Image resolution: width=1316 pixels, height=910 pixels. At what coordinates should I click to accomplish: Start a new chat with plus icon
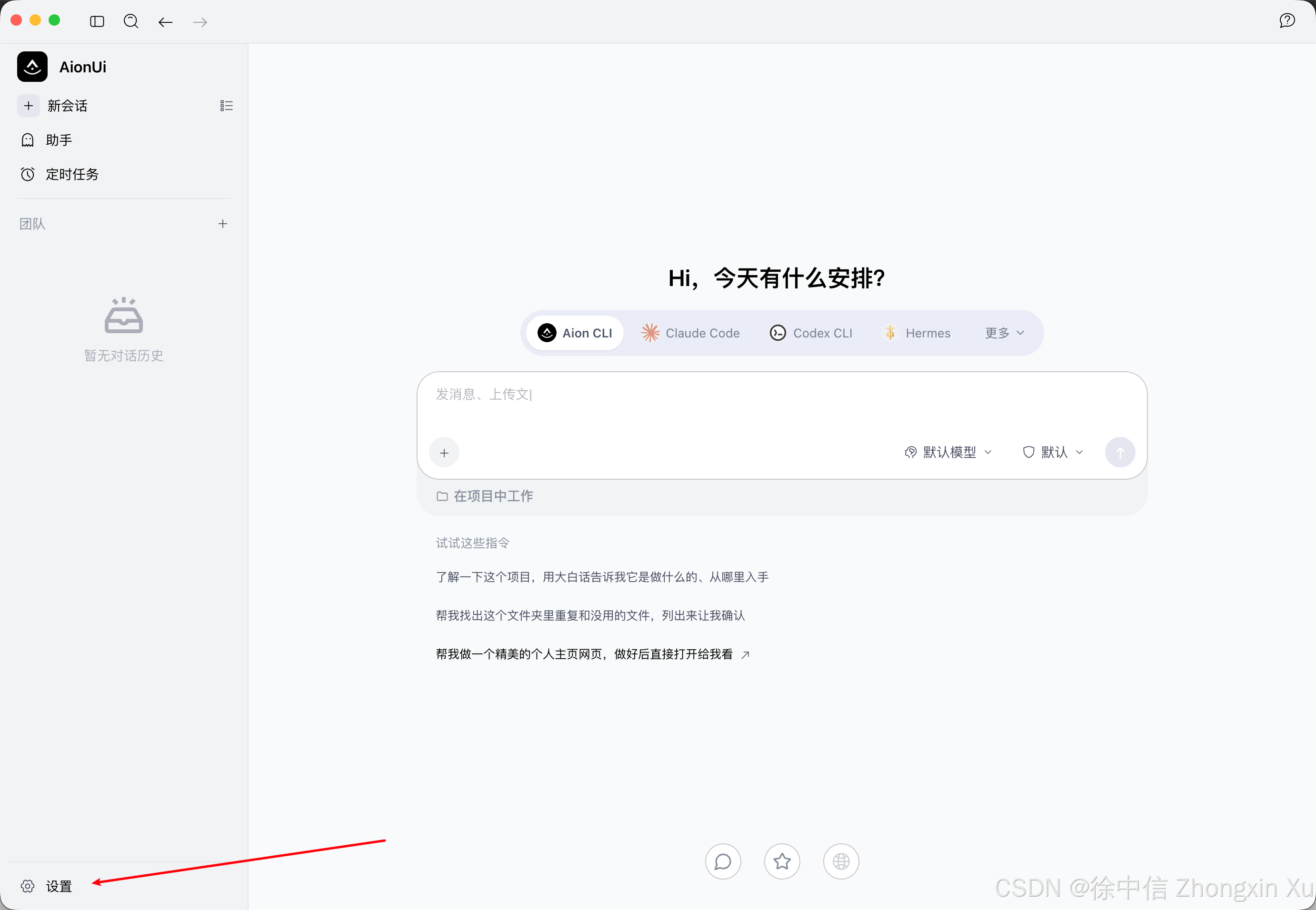pyautogui.click(x=29, y=106)
